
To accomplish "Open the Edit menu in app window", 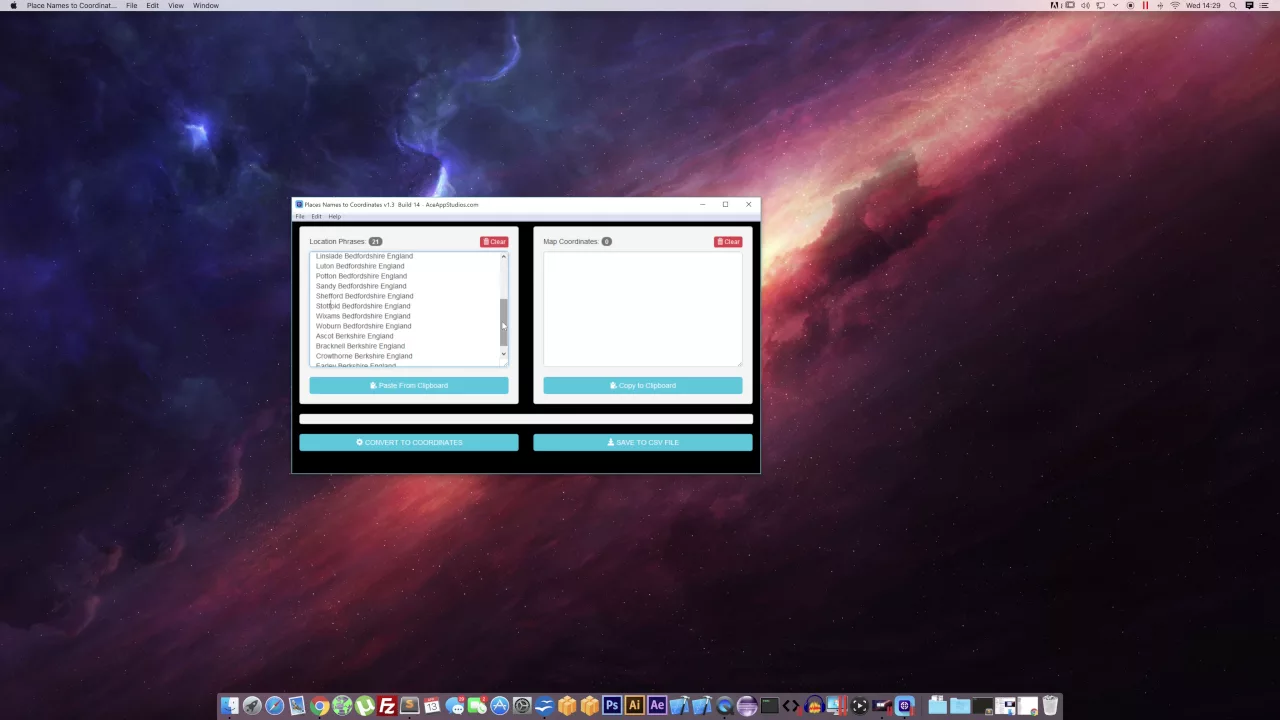I will [316, 217].
